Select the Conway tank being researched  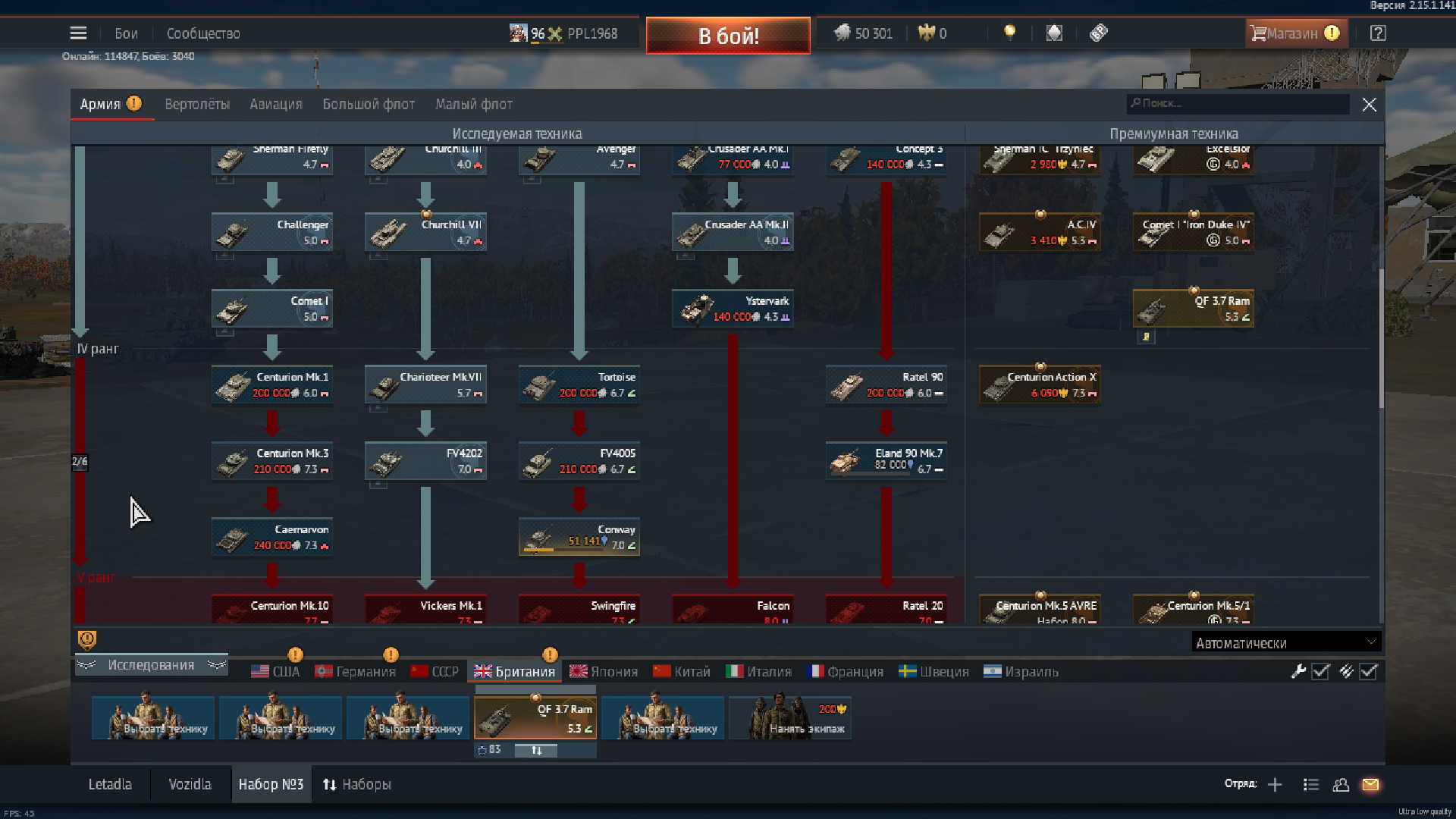[579, 537]
